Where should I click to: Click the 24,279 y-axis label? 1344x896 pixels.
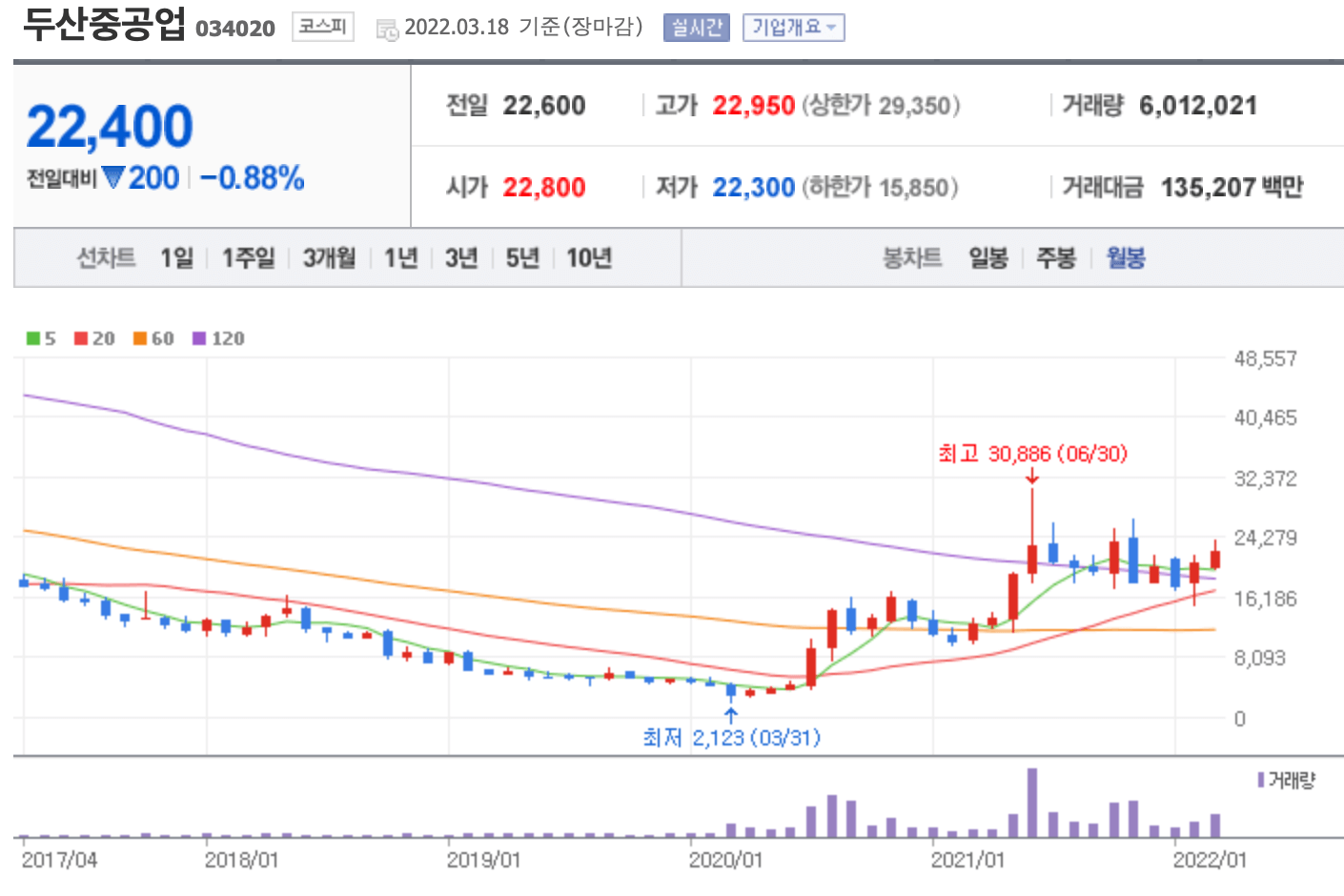coord(1265,539)
